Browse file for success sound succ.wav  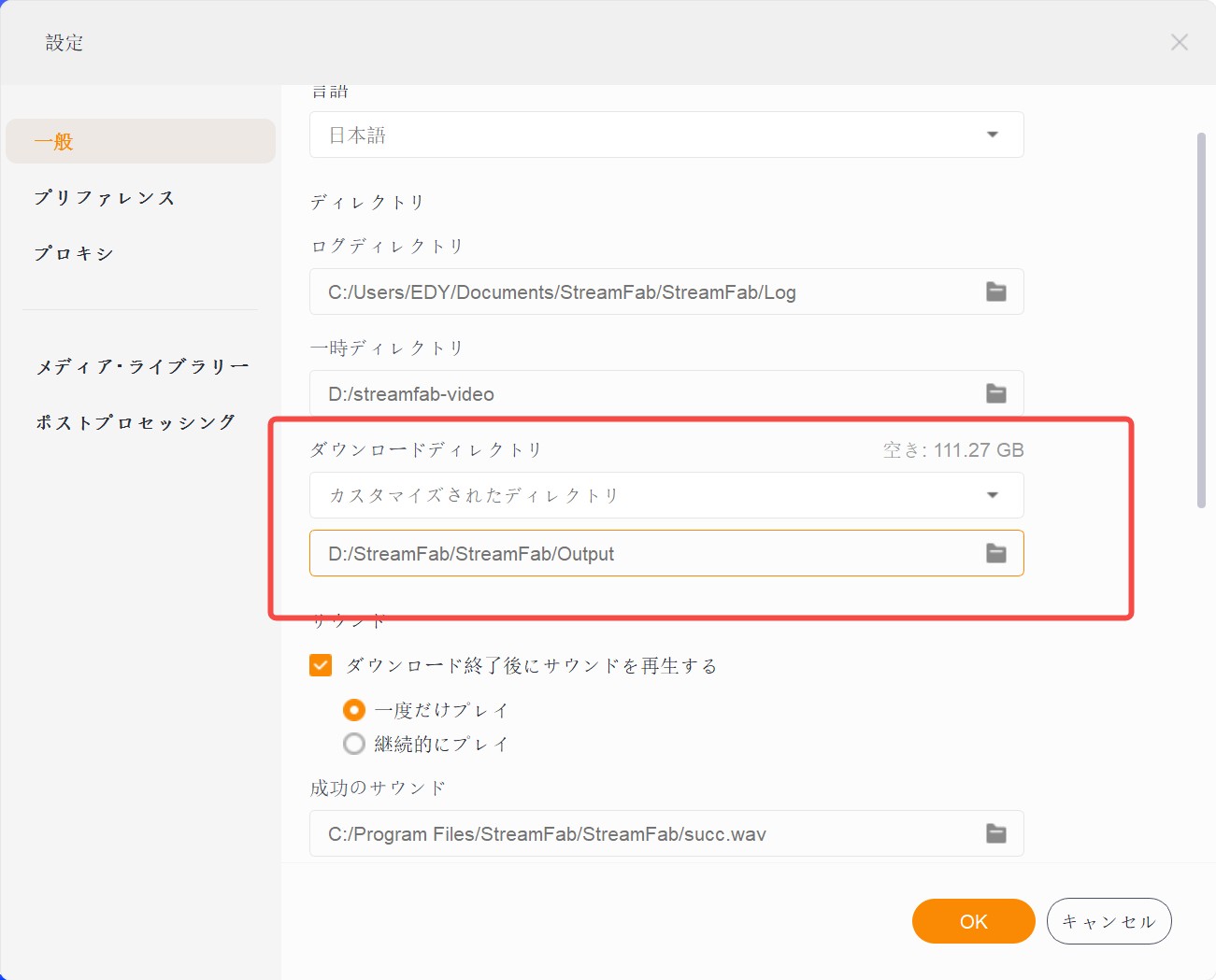tap(996, 833)
